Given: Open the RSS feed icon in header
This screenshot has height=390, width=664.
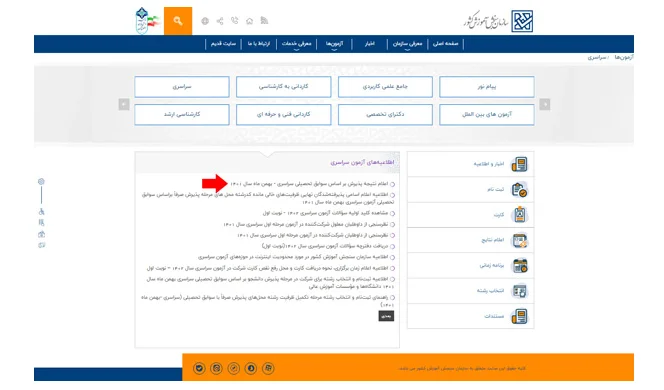Looking at the screenshot, I should tap(264, 20).
